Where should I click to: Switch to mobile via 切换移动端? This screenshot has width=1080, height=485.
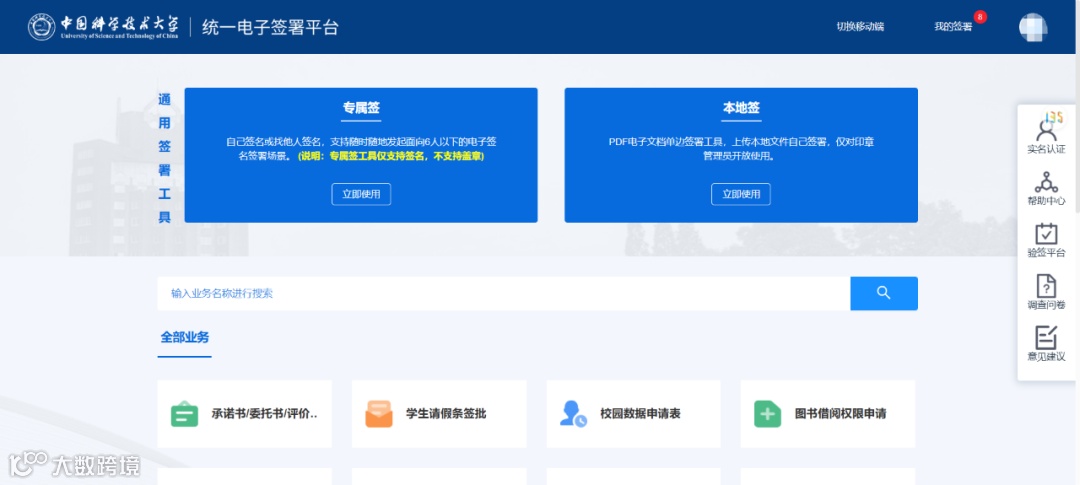[860, 27]
